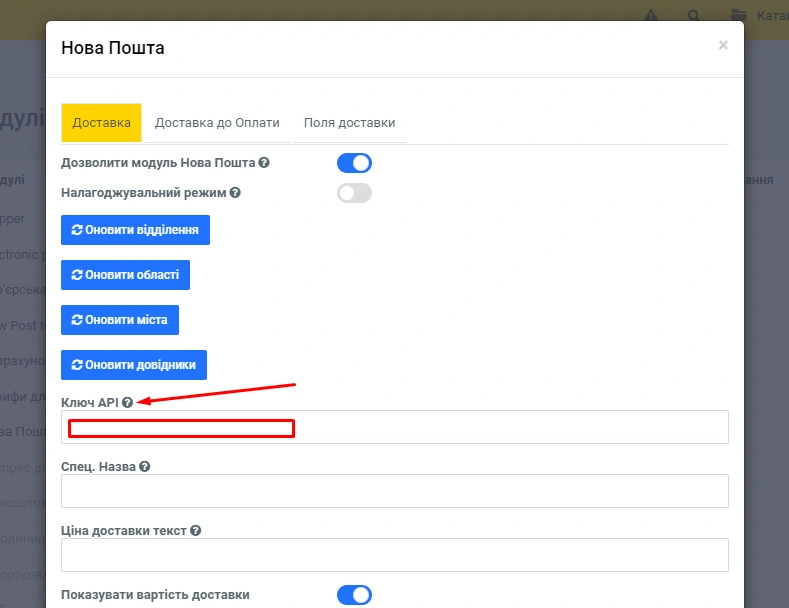The height and width of the screenshot is (608, 789).
Task: Click help icon next to Ключ API
Action: 127,402
